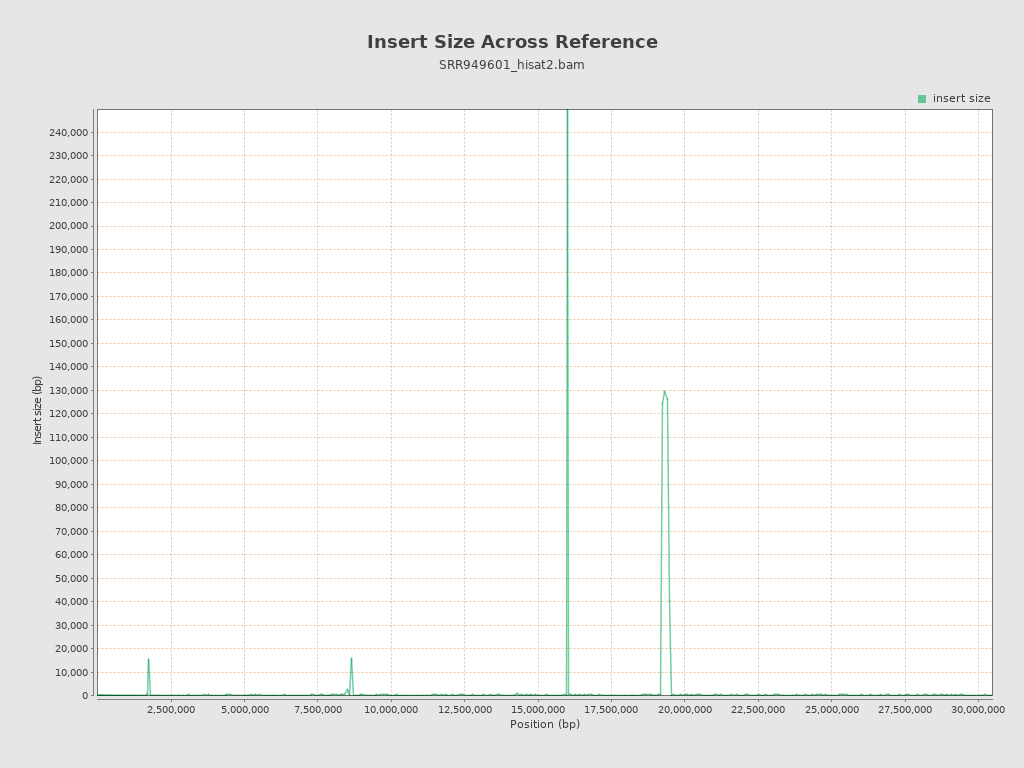Click the 'Position (bp)' x-axis label
This screenshot has height=768, width=1024.
(545, 724)
